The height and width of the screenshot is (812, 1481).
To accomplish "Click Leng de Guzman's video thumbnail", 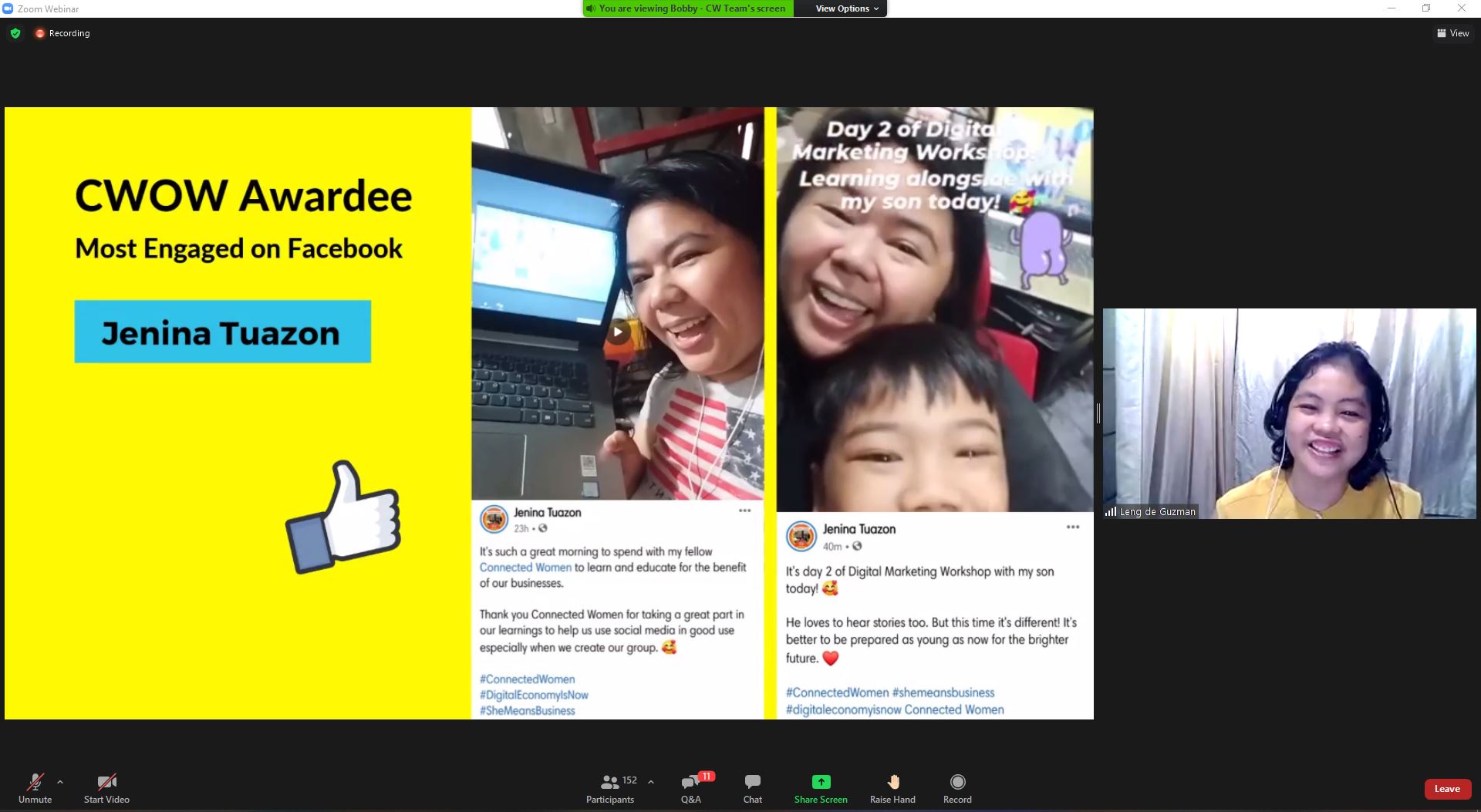I will 1289,413.
